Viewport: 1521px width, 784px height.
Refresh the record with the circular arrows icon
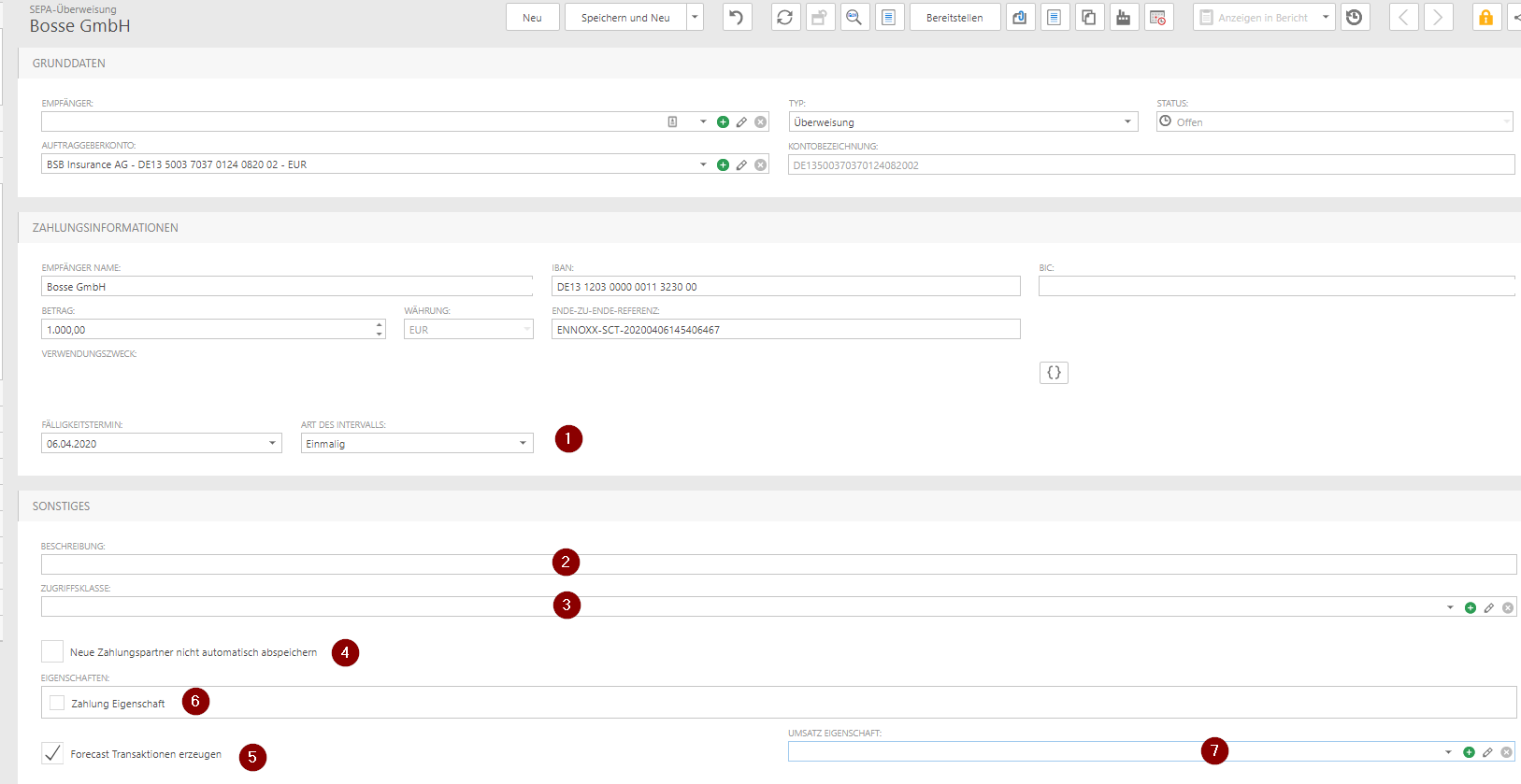785,18
